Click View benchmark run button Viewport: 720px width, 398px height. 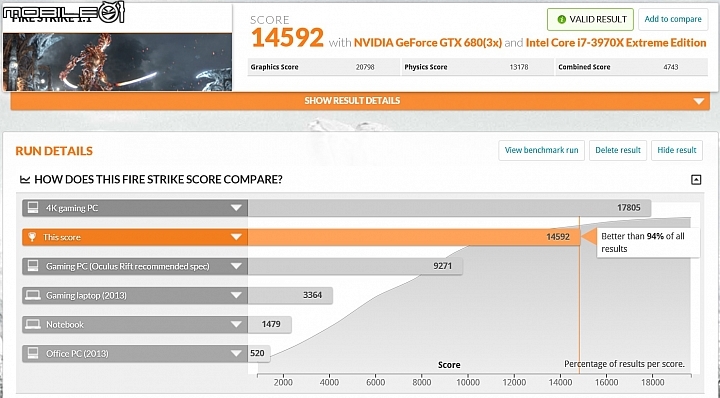(x=541, y=150)
